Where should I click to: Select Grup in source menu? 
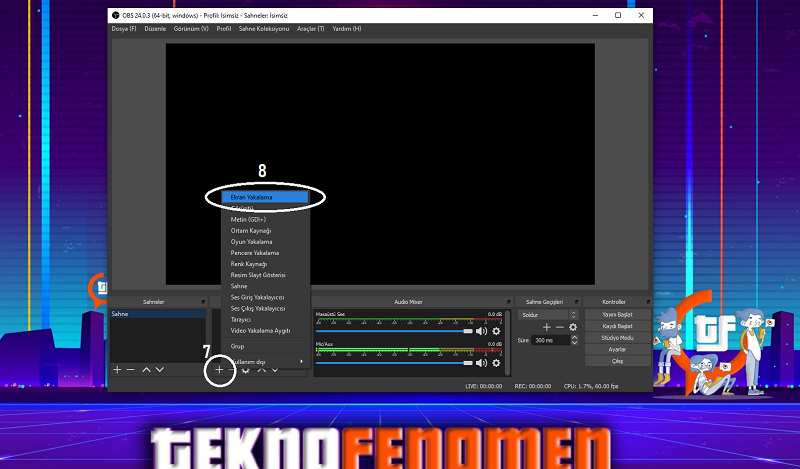click(x=265, y=346)
